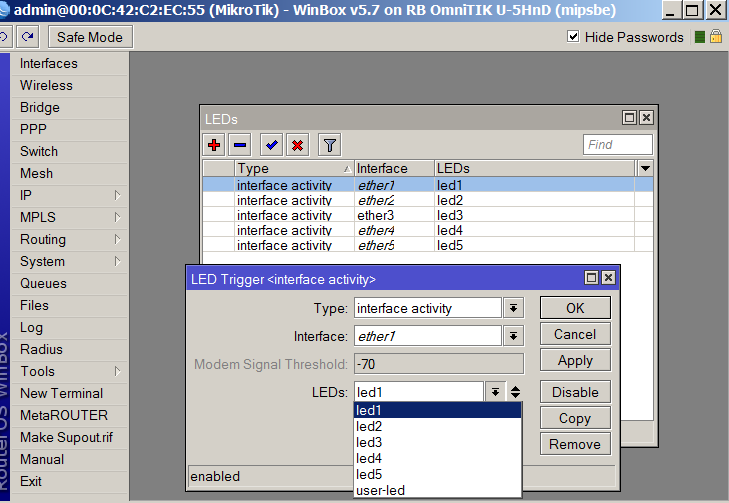Collapse the LEDs dropdown list arrow
The height and width of the screenshot is (503, 729).
click(496, 392)
